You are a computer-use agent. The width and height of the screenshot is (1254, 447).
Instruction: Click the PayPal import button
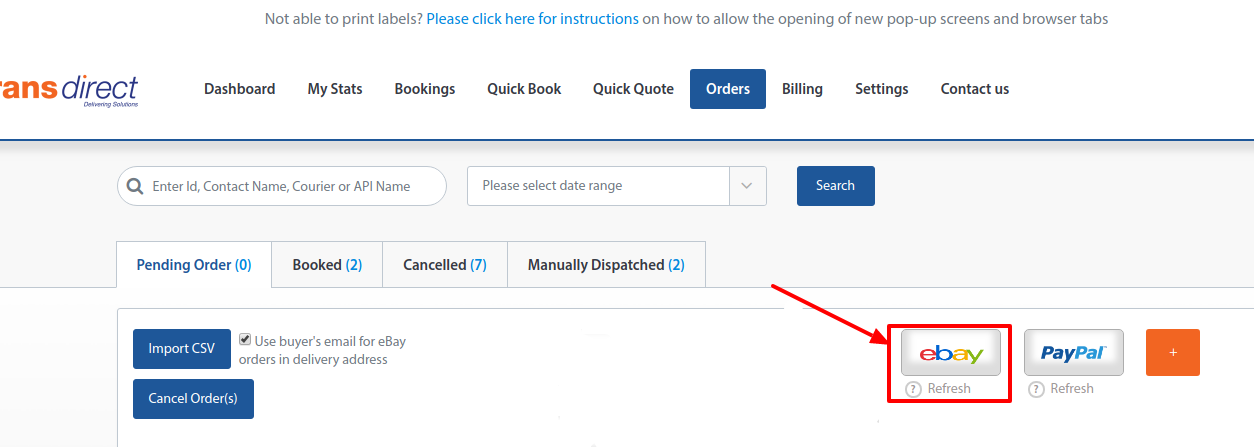coord(1073,352)
